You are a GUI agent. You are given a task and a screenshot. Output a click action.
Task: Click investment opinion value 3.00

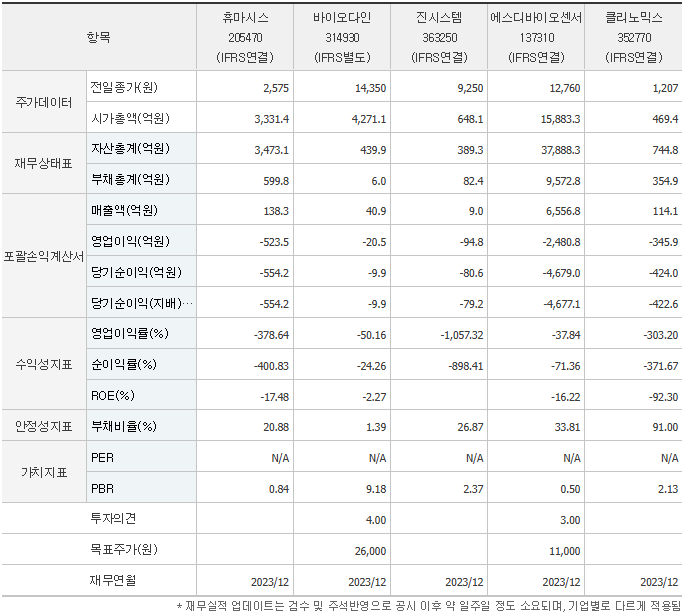[x=570, y=520]
